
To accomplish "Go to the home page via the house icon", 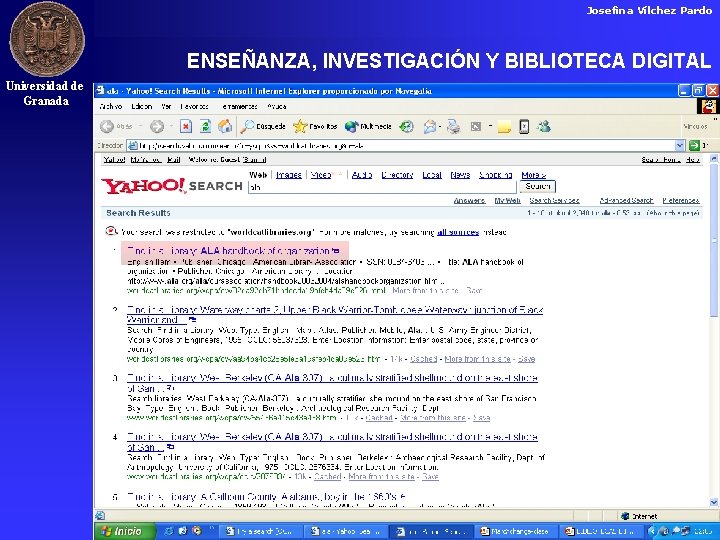I will 225,126.
